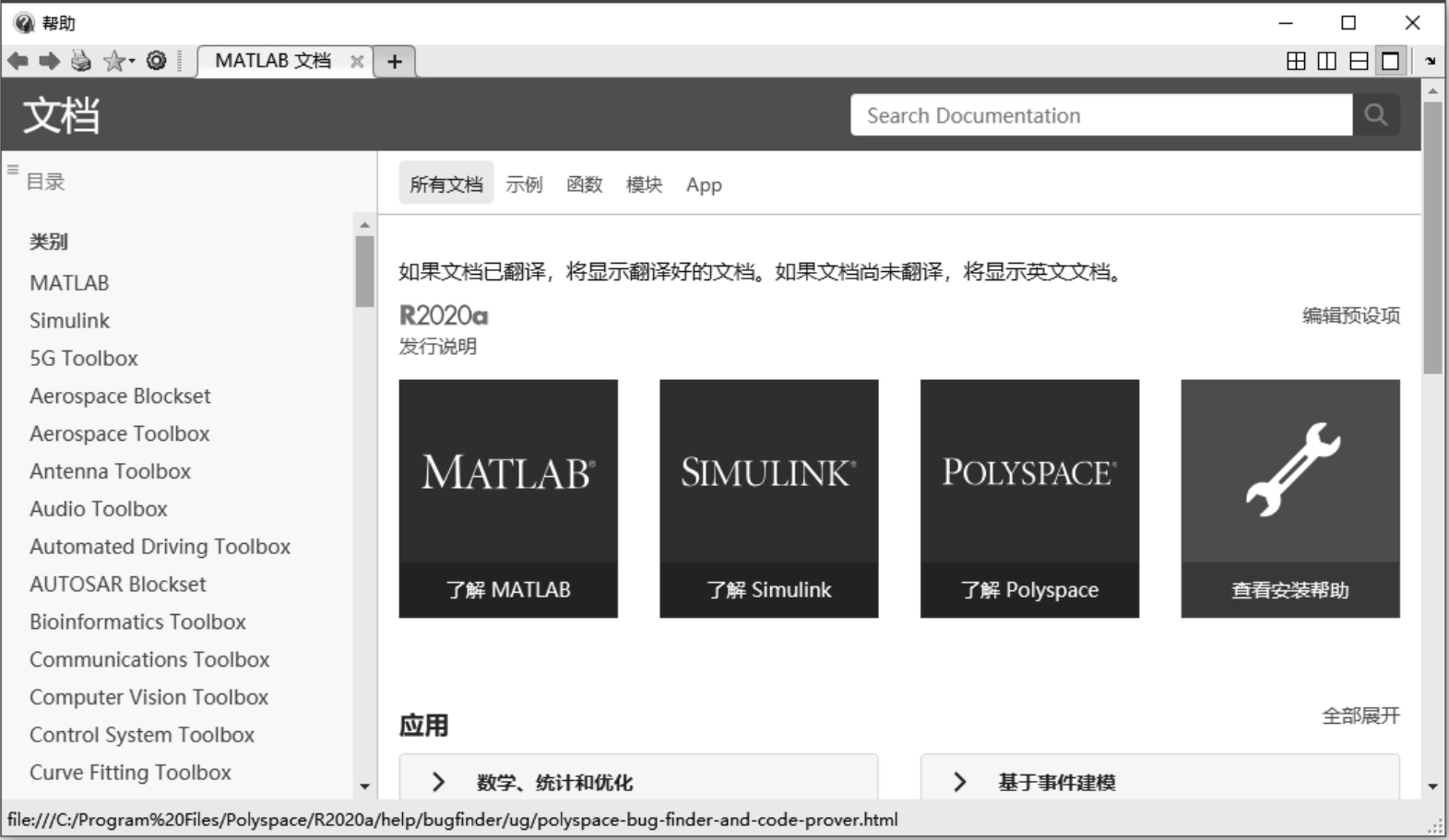This screenshot has width=1449, height=840.
Task: Switch to the 示例 tab
Action: pyautogui.click(x=524, y=184)
